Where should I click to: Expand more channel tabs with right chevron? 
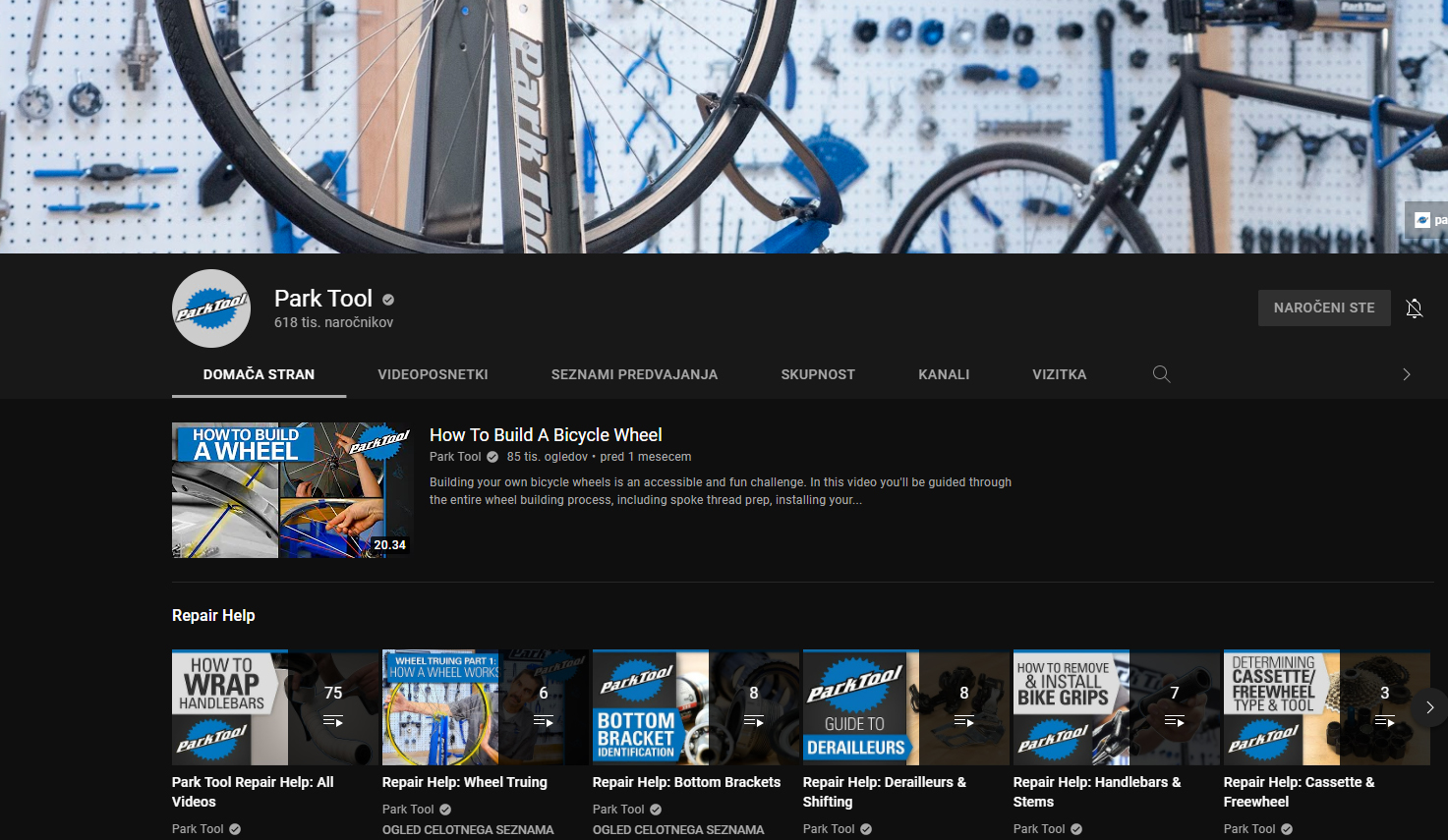1407,374
